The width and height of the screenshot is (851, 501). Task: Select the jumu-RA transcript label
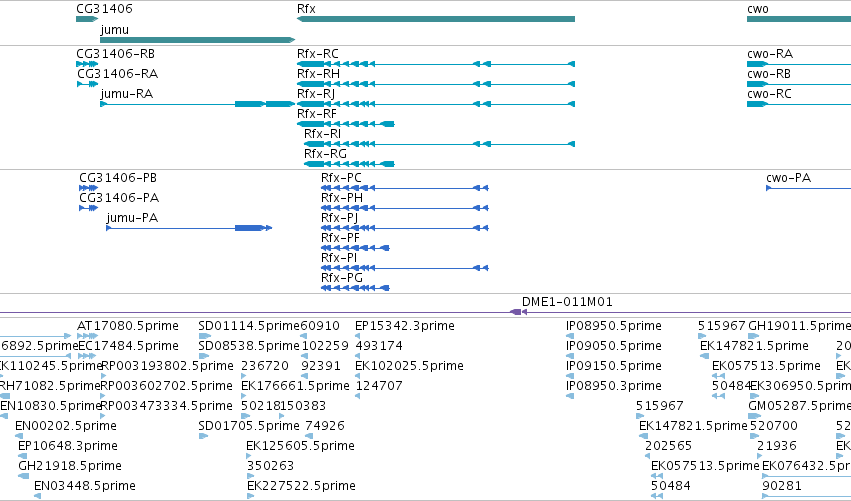(127, 94)
